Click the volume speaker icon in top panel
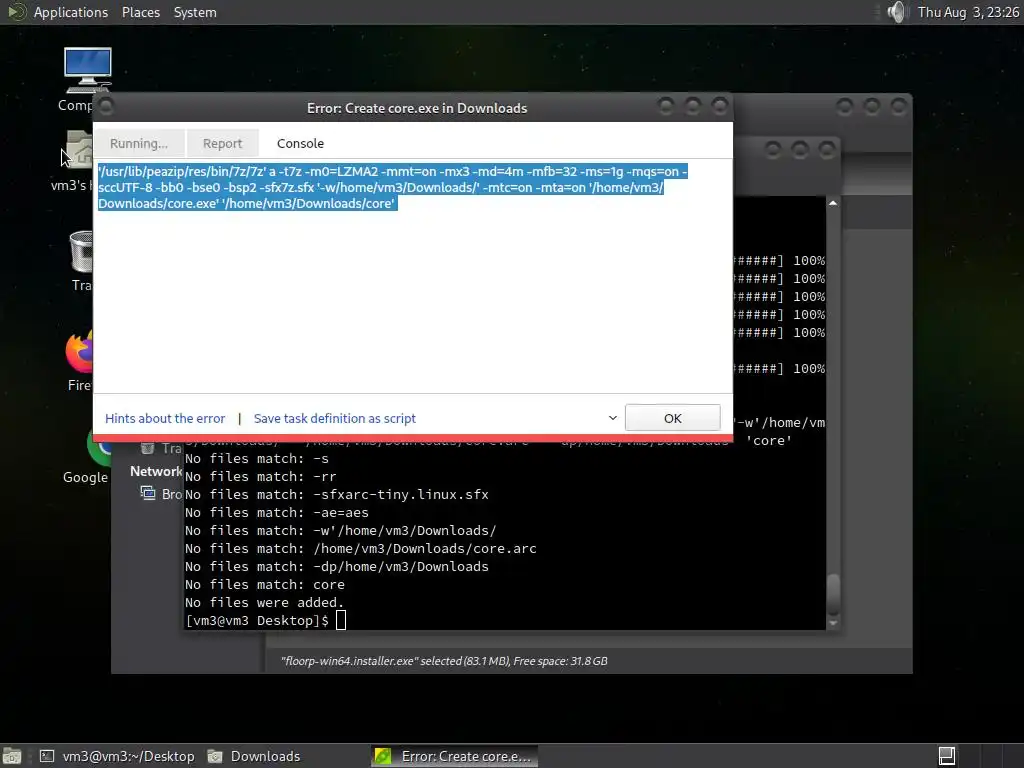The height and width of the screenshot is (768, 1024). 897,12
